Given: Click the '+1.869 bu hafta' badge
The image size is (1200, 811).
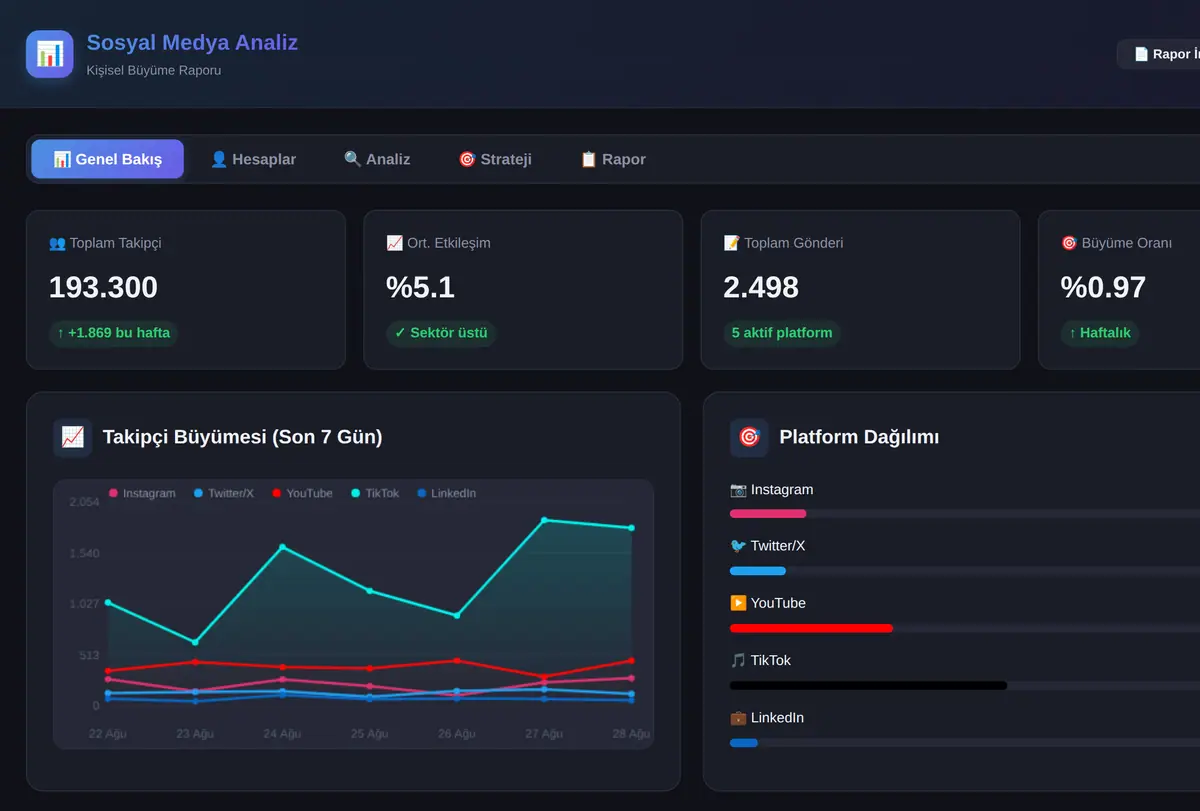Looking at the screenshot, I should click(113, 333).
